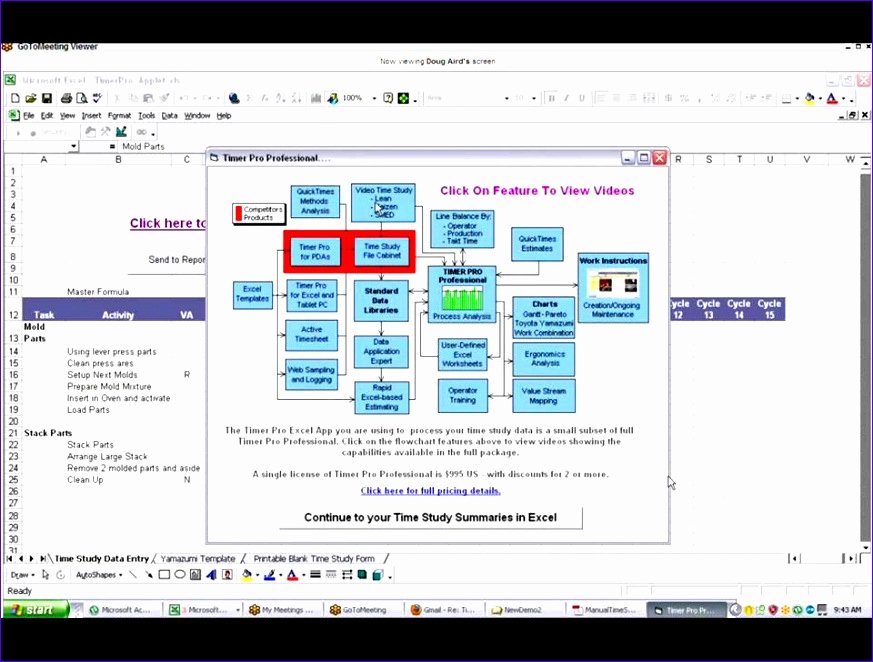Apply the 3-D effect from the Drawing toolbar

click(377, 575)
